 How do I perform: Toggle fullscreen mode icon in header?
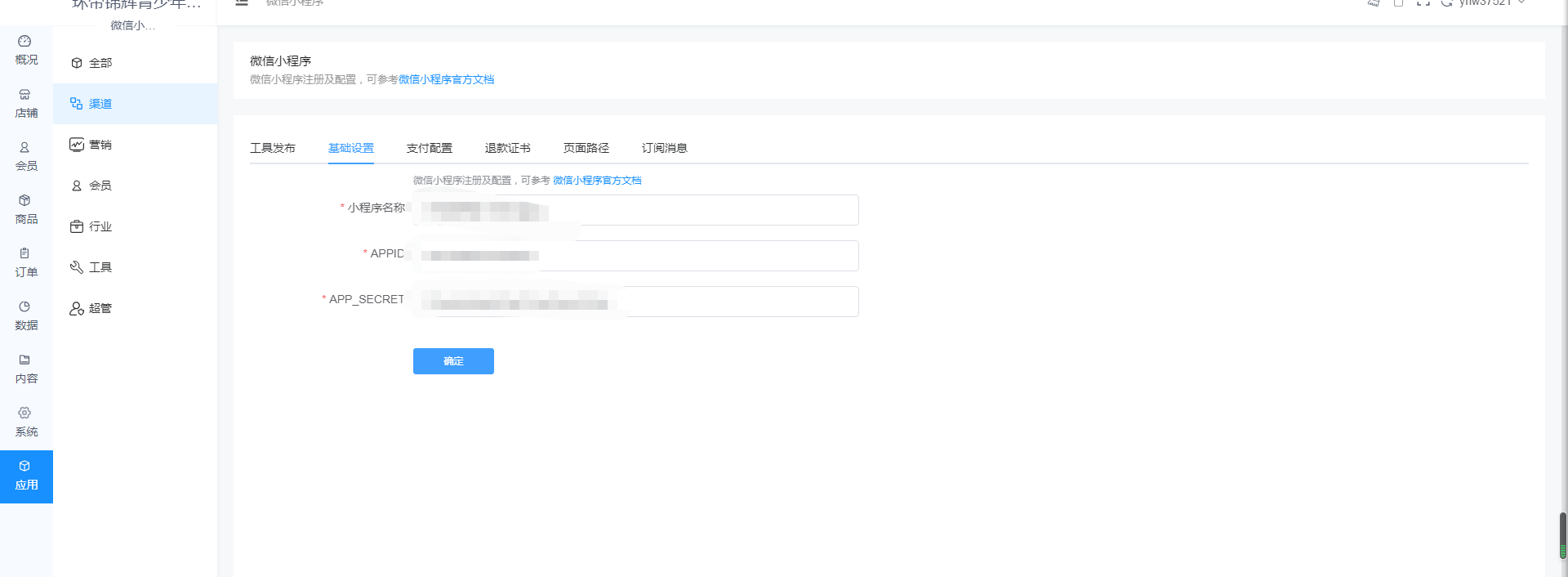pyautogui.click(x=1423, y=2)
